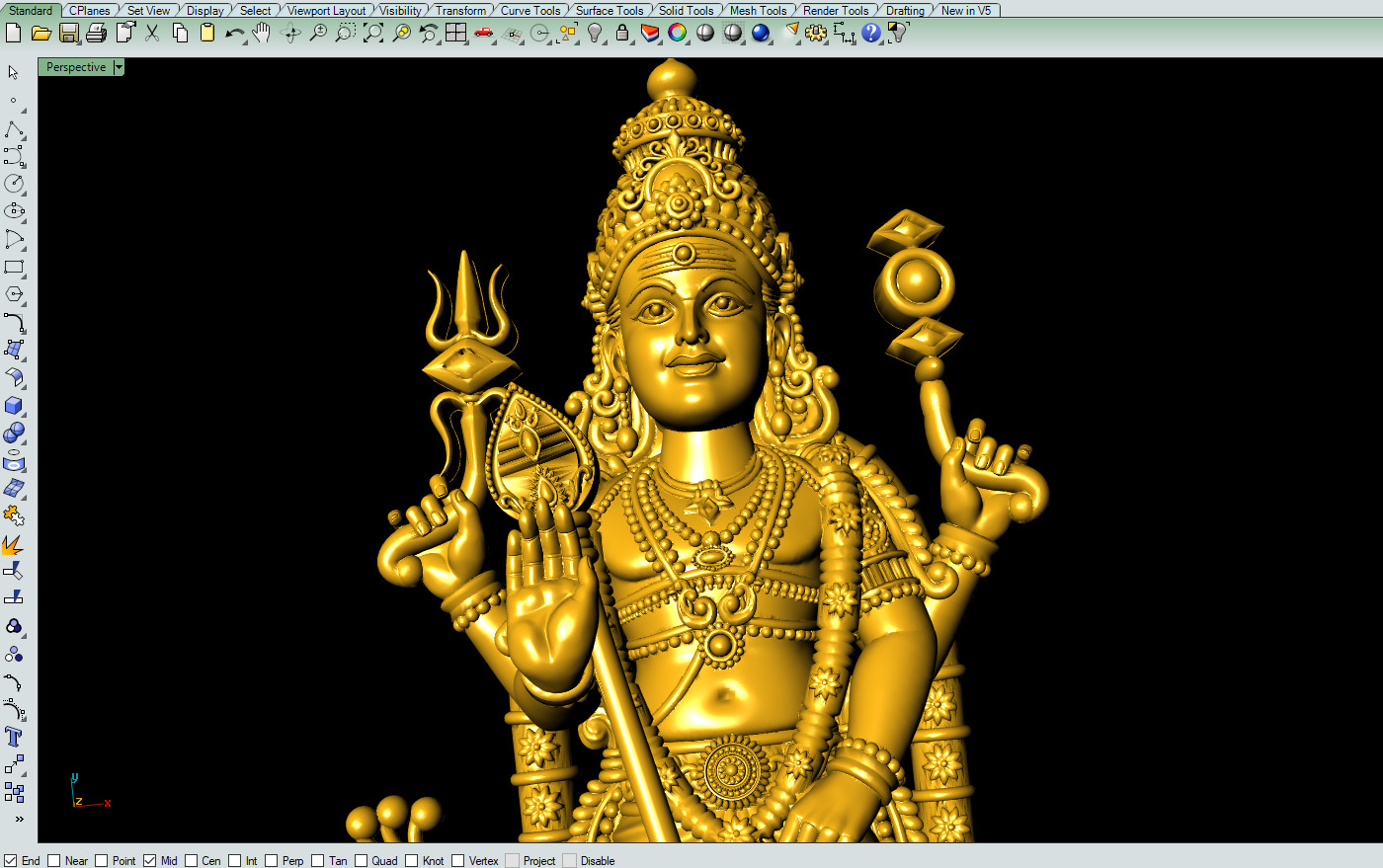
Task: Enable the Int osnap checkbox
Action: [235, 861]
